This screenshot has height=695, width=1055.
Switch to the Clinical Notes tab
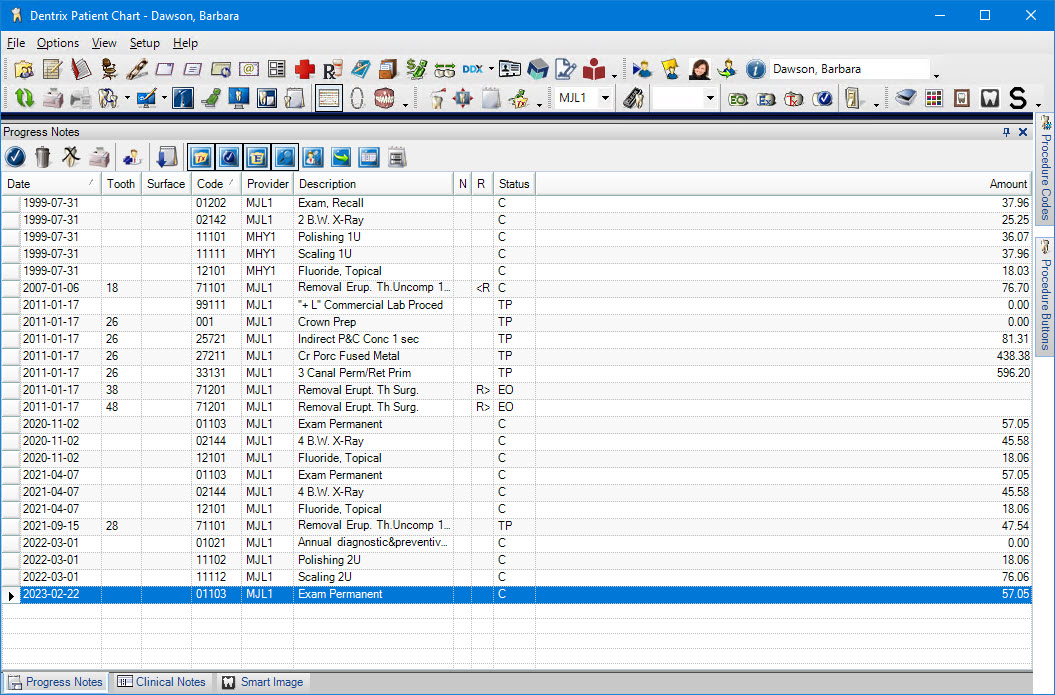(161, 682)
